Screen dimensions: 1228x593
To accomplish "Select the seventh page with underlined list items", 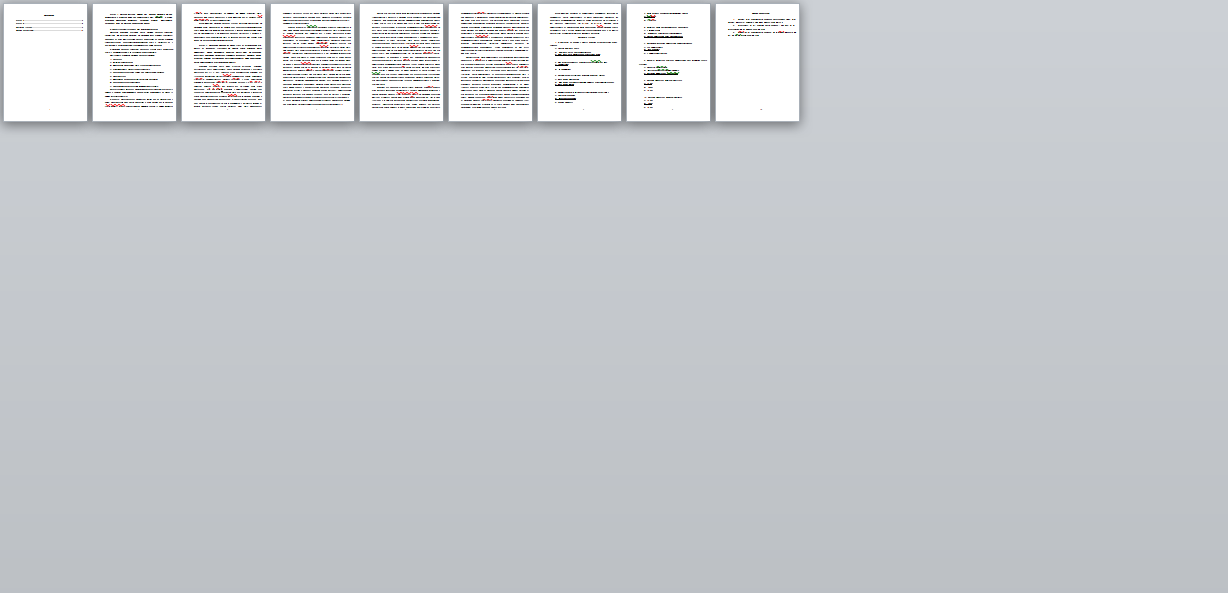I will (x=579, y=62).
